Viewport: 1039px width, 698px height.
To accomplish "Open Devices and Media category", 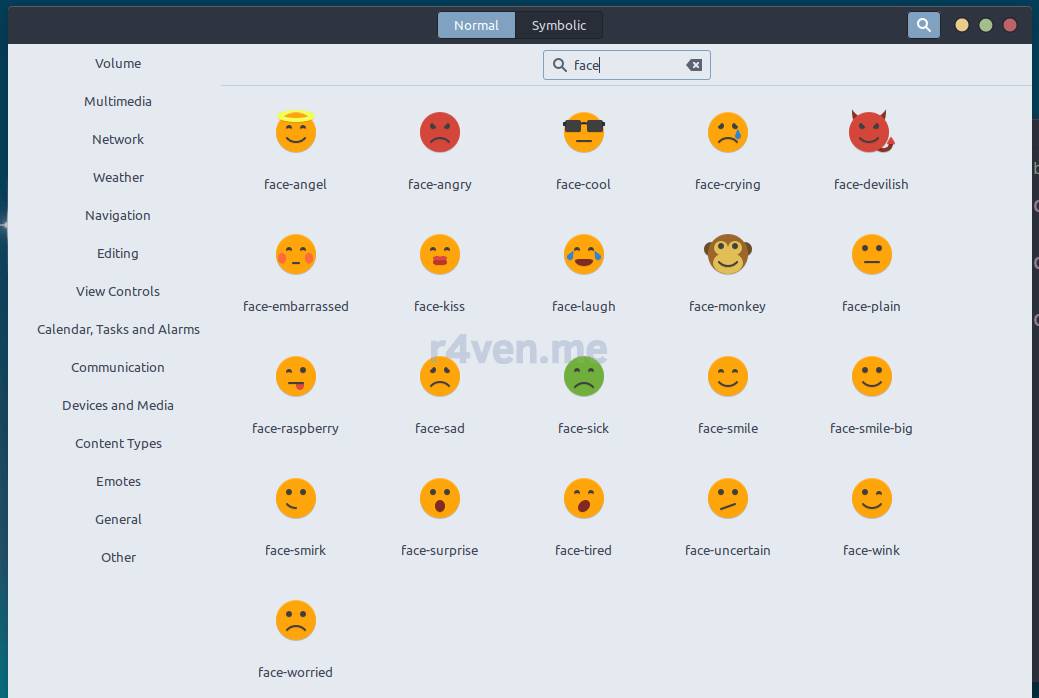I will coord(118,405).
